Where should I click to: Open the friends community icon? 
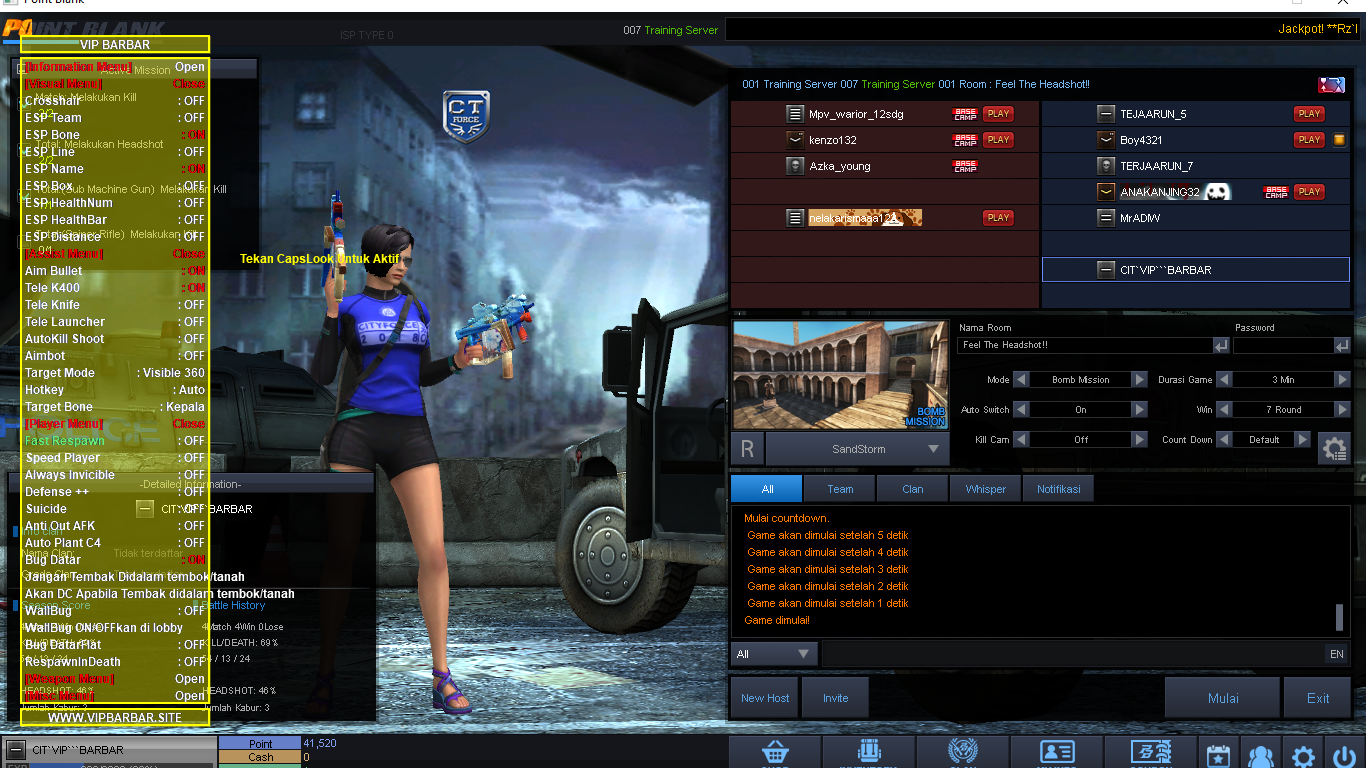point(1261,755)
